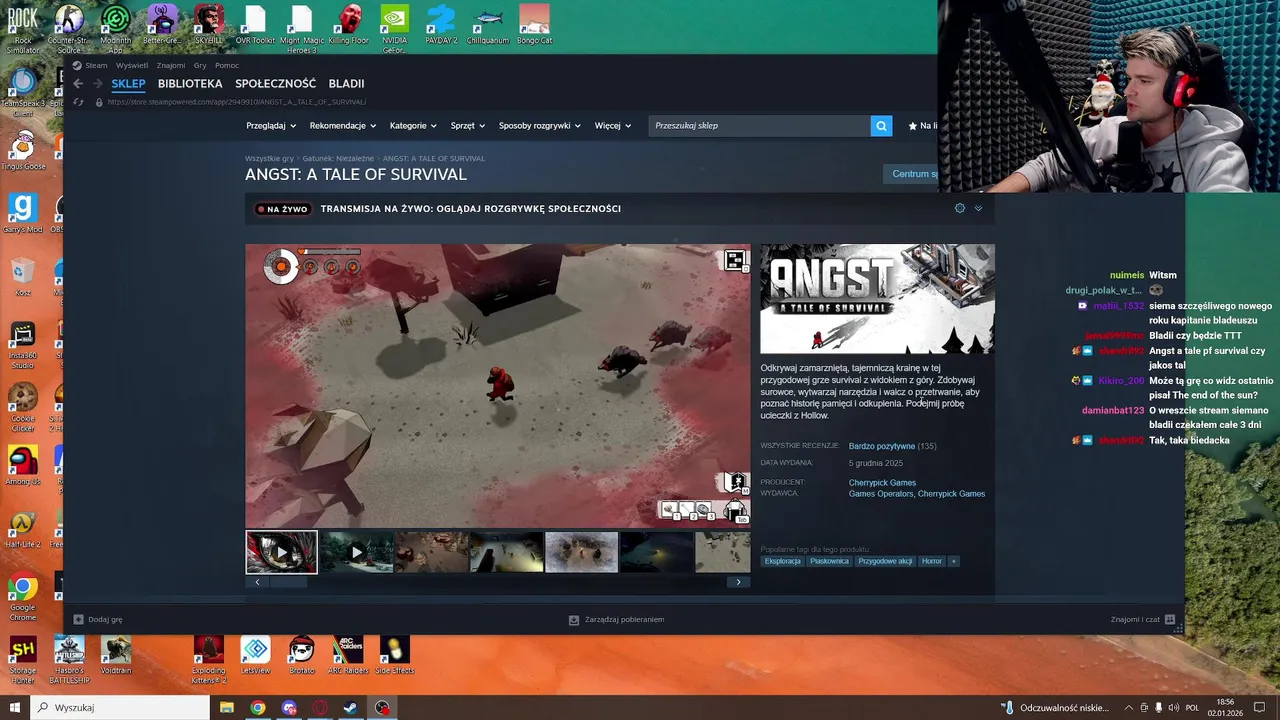Screen dimensions: 1280x720
Task: Show hidden system tray icons
Action: [x=1129, y=708]
